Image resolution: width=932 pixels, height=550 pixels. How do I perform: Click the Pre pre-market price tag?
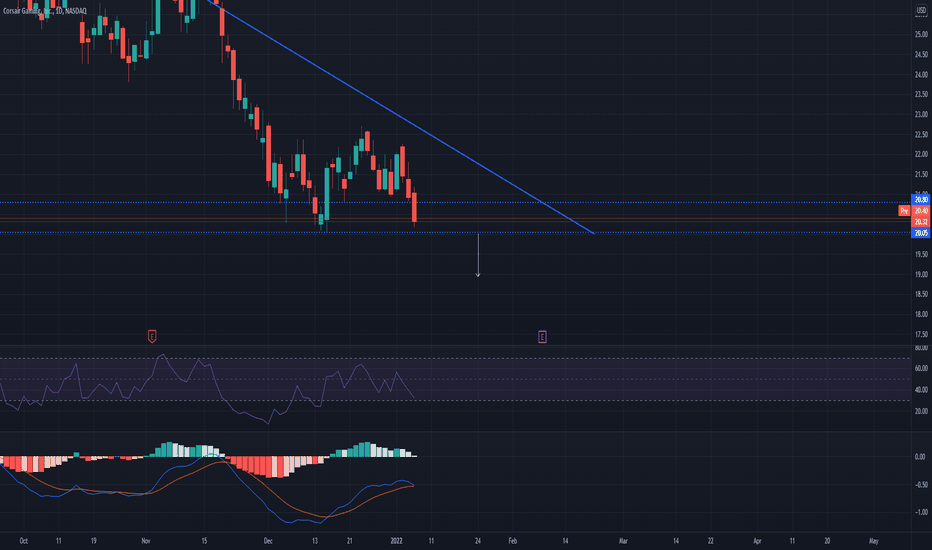[x=904, y=210]
